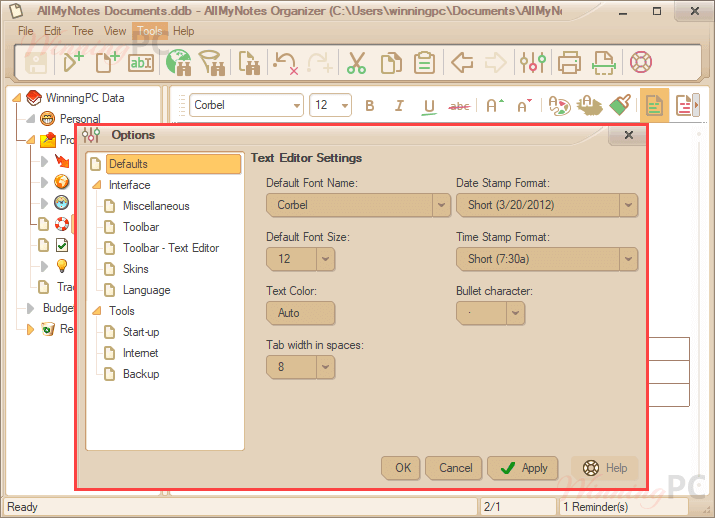This screenshot has height=518, width=715.
Task: Select the Language options page
Action: click(x=146, y=290)
